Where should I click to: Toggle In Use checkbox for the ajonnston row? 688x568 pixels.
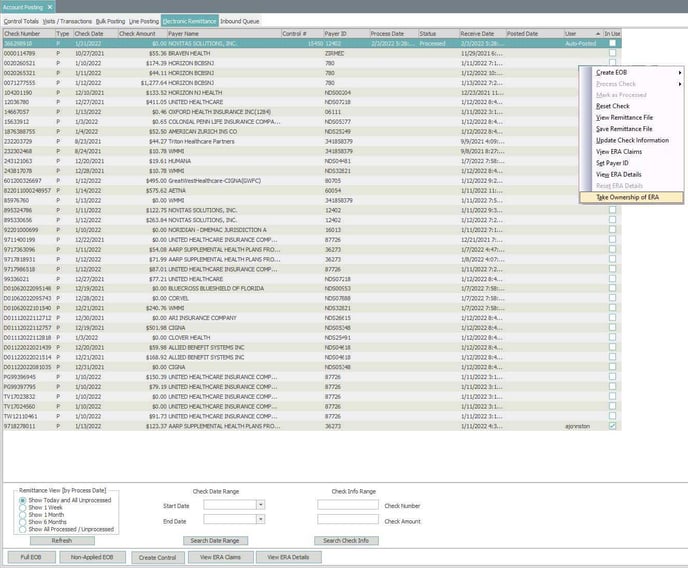(x=612, y=426)
